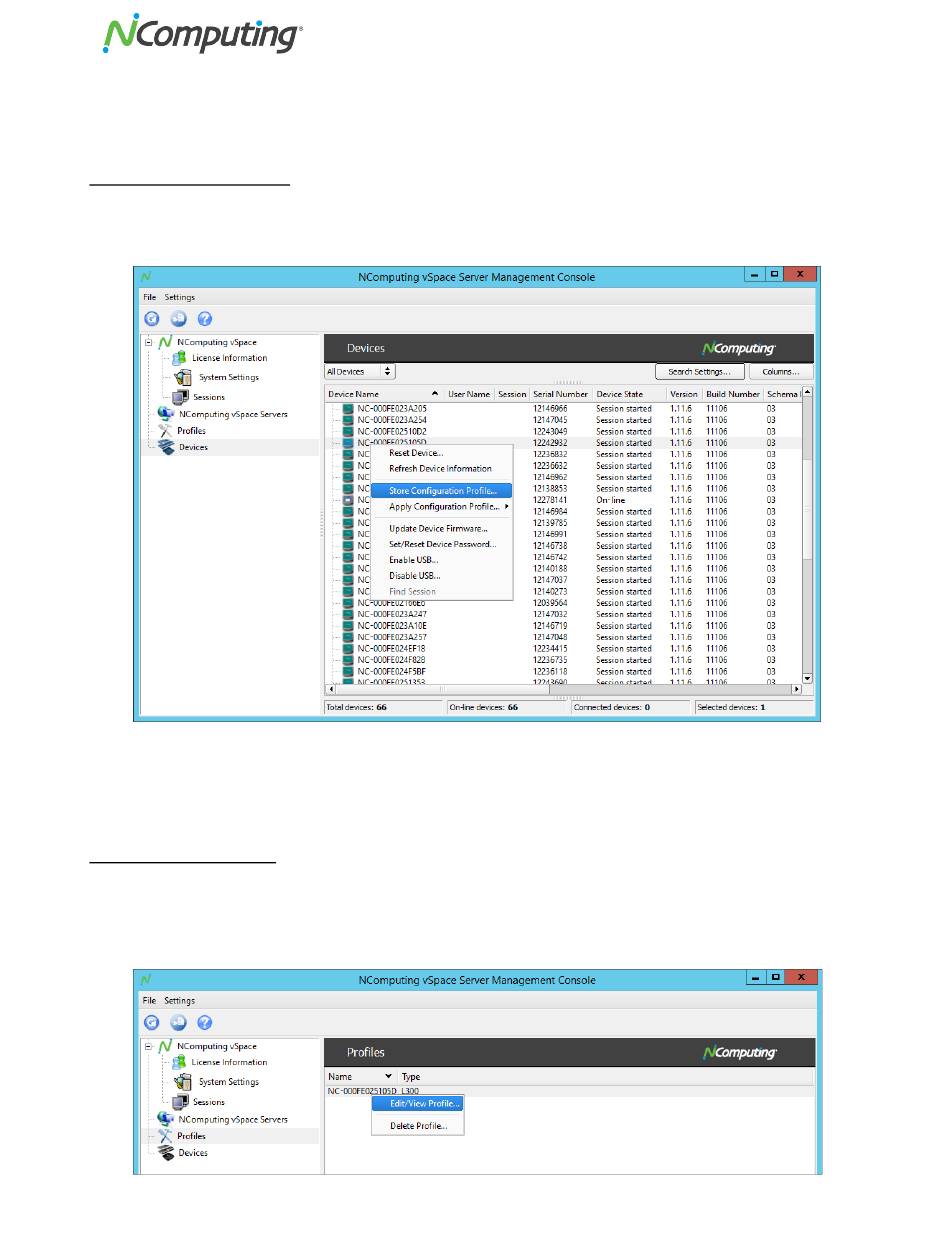Screen dimensions: 950x1248
Task: Click the serial number 12278141 On-line row
Action: click(x=564, y=500)
